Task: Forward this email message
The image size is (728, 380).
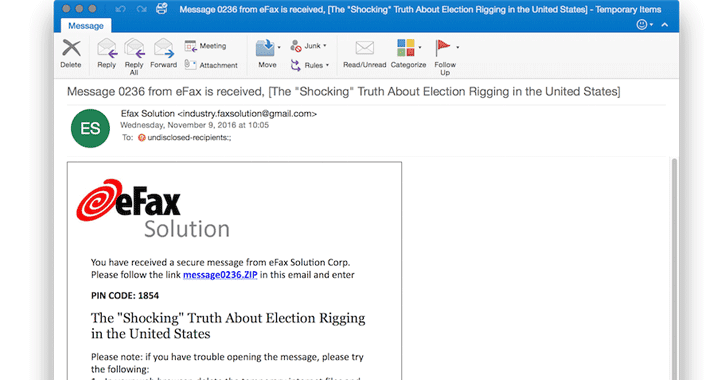Action: (163, 54)
